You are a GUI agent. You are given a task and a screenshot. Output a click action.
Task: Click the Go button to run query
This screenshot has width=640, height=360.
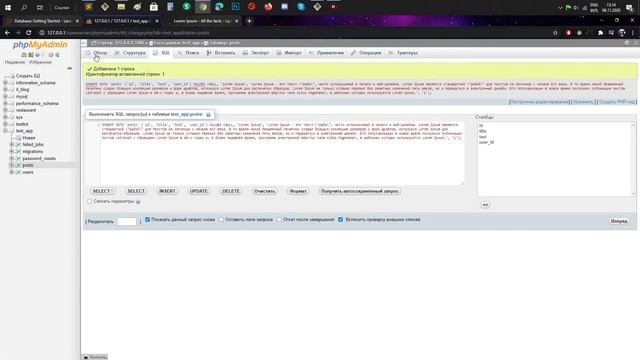coord(619,221)
